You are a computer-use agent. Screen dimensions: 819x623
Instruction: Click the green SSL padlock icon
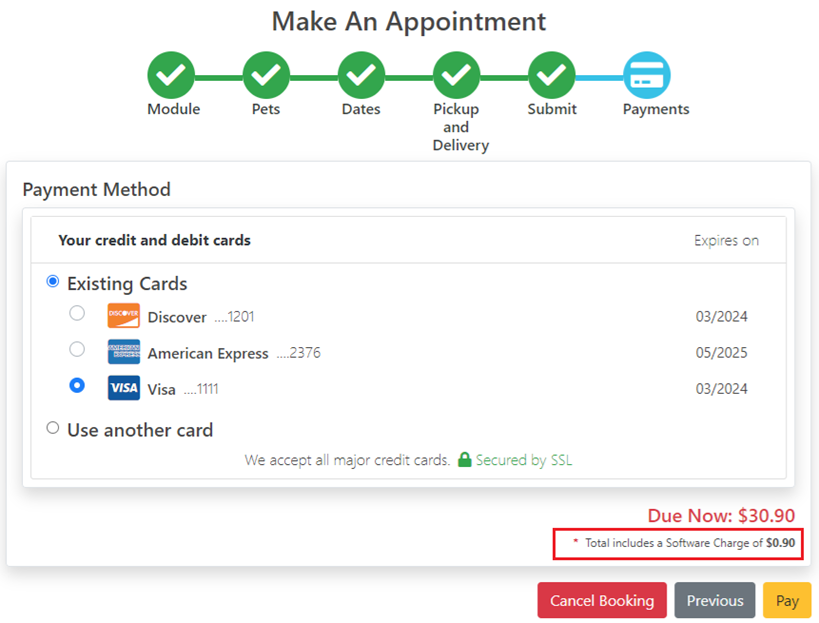464,460
